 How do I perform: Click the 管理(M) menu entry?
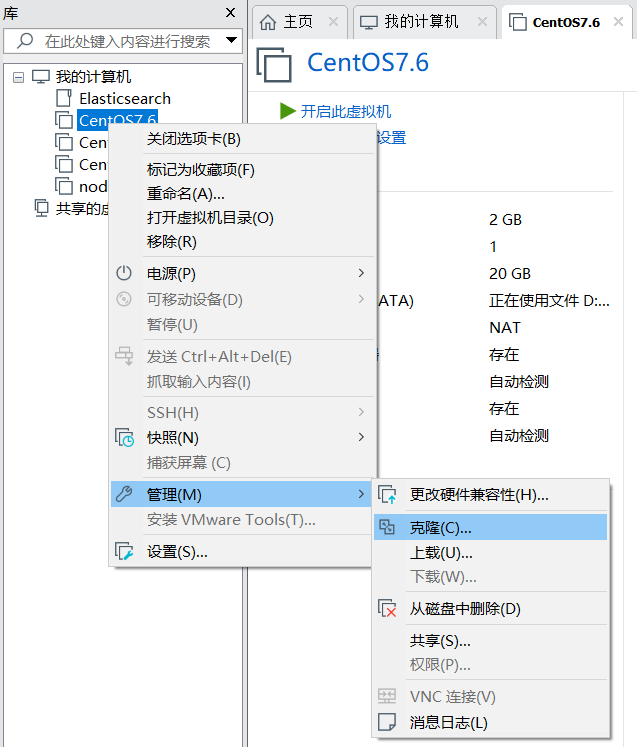coord(241,494)
